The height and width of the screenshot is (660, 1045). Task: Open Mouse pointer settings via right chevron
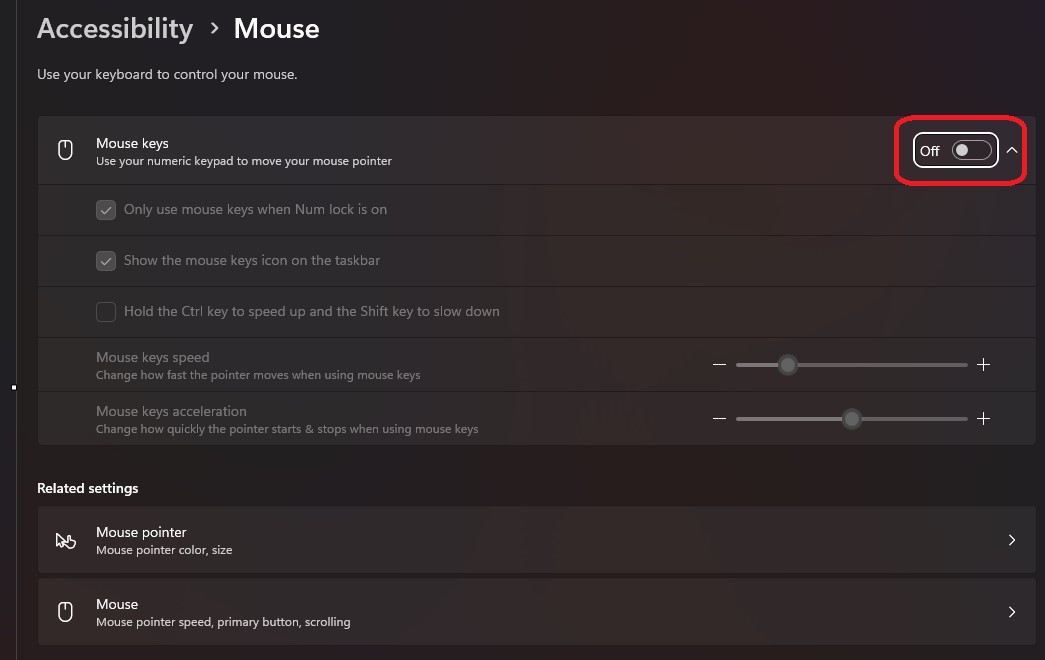[1012, 540]
